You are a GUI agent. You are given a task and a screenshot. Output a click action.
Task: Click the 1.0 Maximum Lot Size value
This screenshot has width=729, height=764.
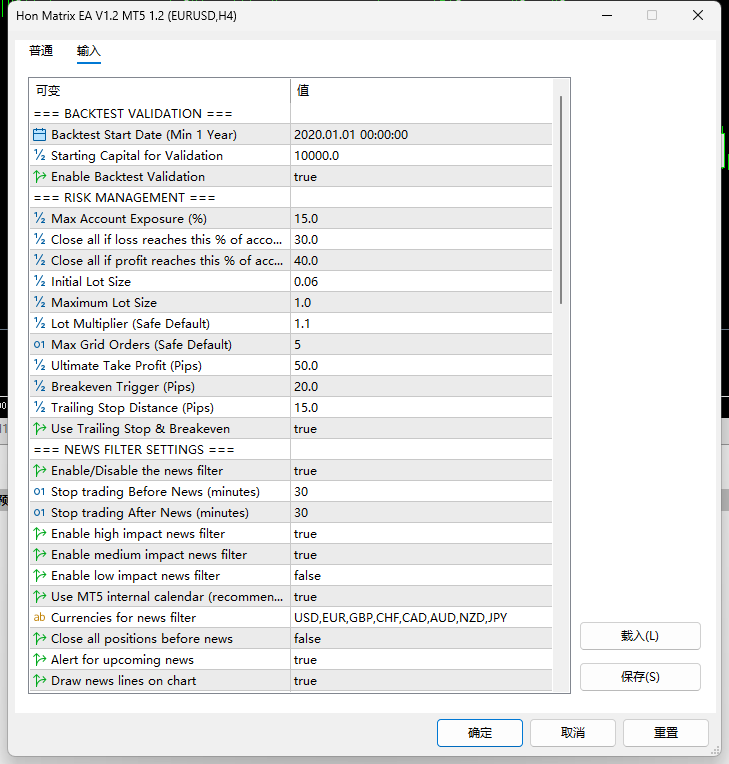(x=303, y=302)
